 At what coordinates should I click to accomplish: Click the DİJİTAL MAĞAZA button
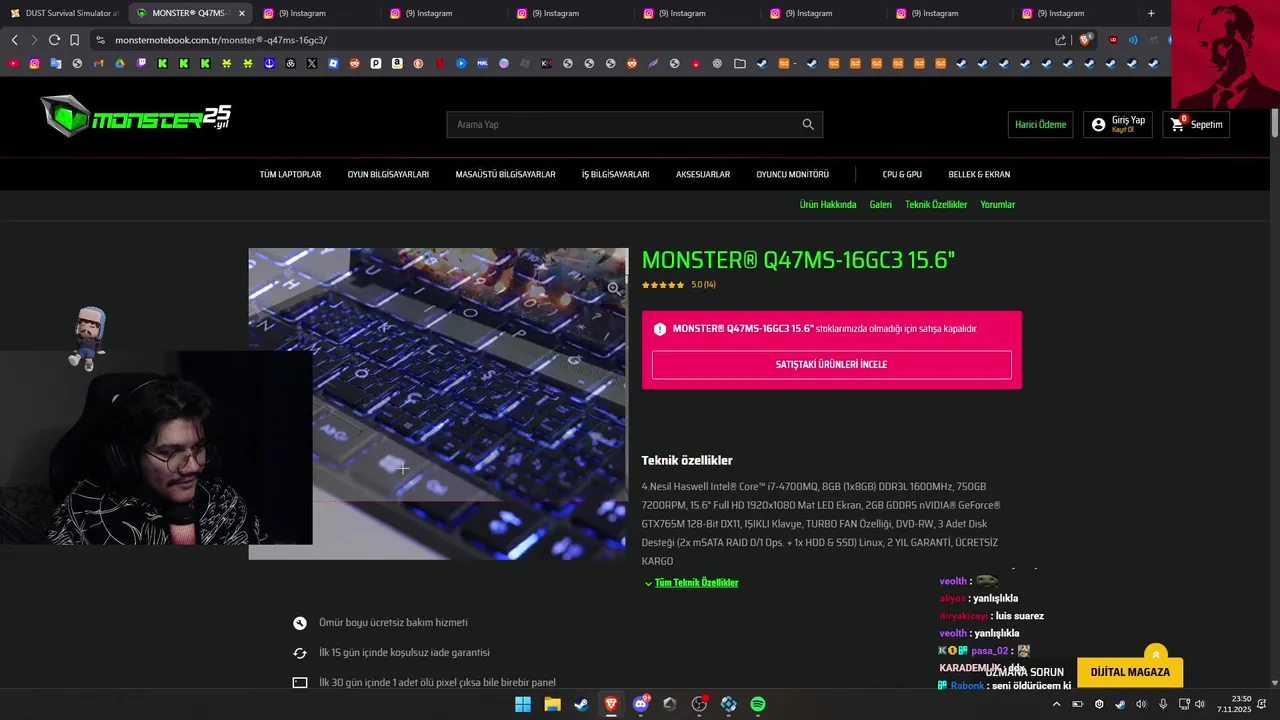pos(1130,672)
